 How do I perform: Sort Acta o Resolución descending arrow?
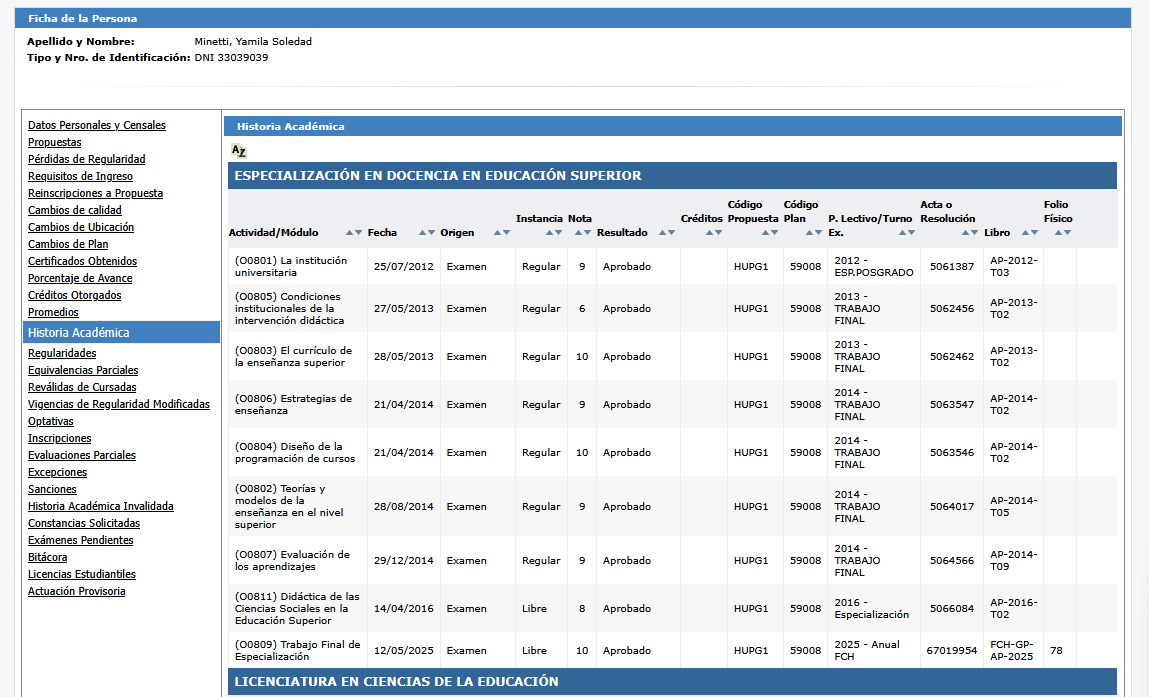click(975, 232)
